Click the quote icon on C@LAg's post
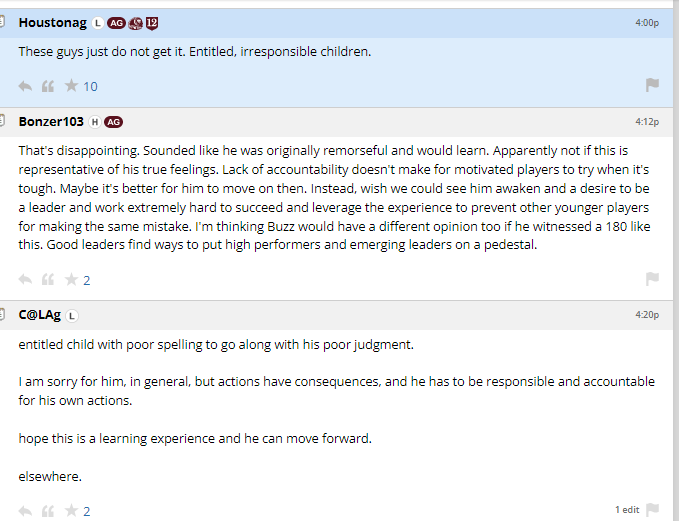Viewport: 679px width, 521px height. pyautogui.click(x=48, y=511)
